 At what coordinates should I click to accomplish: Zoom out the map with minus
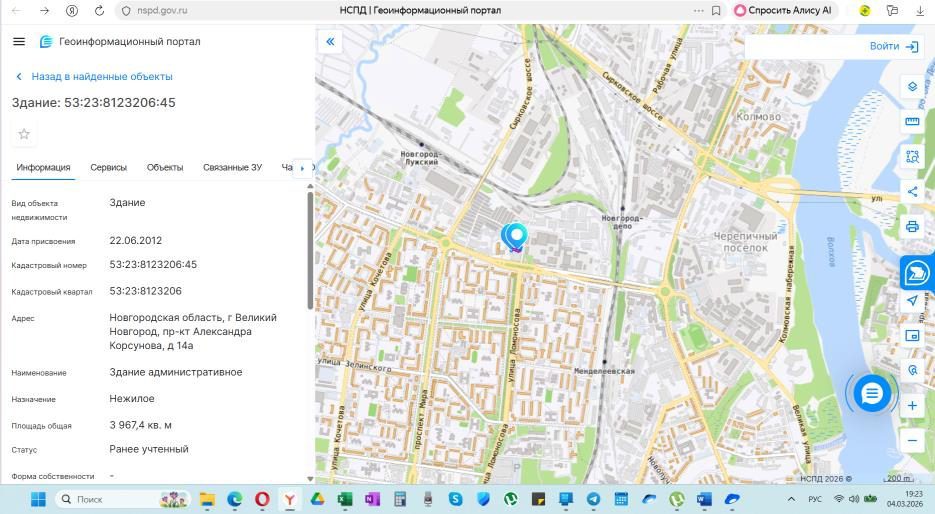coord(912,441)
